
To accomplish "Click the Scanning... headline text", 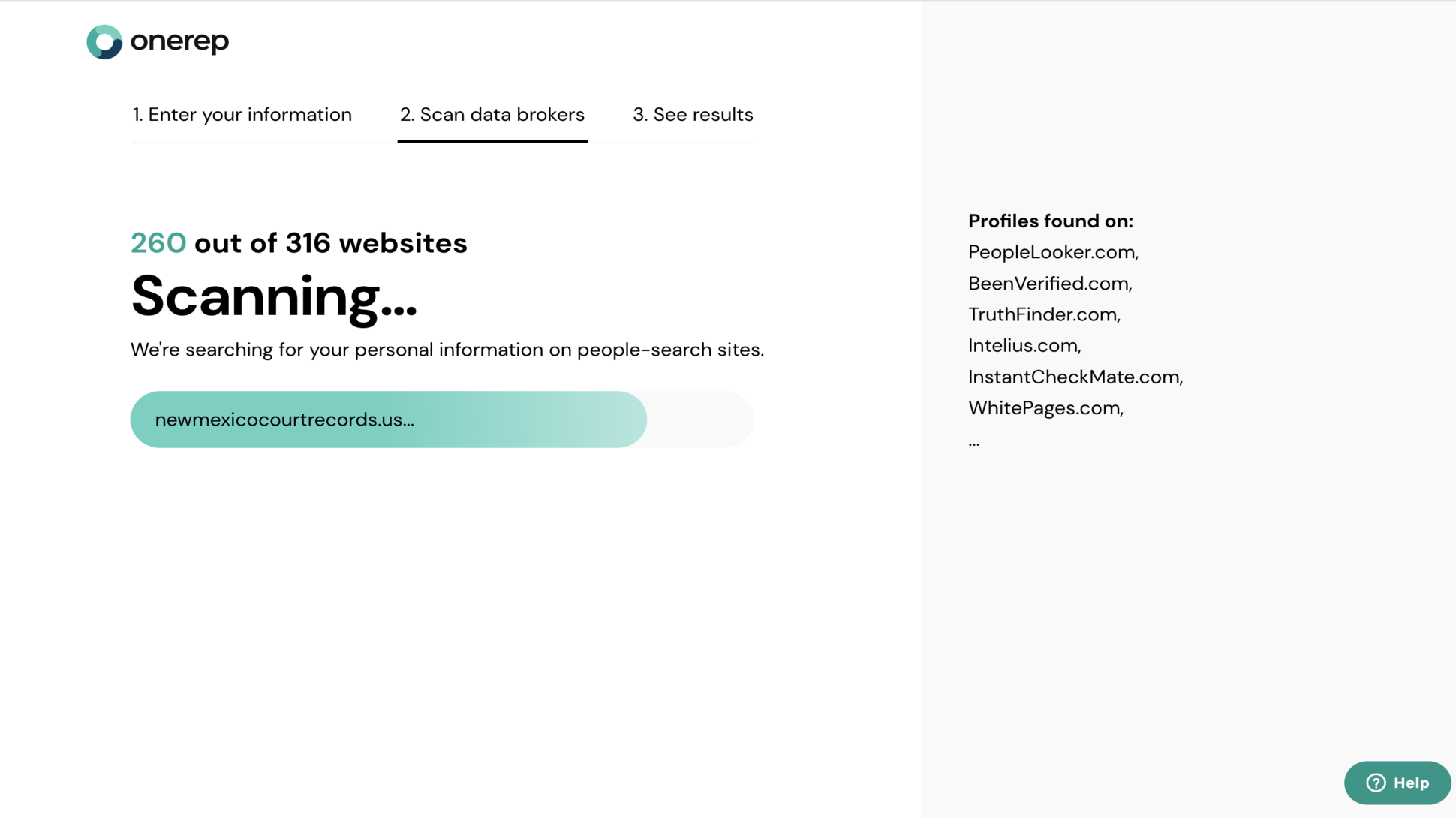I will [273, 297].
